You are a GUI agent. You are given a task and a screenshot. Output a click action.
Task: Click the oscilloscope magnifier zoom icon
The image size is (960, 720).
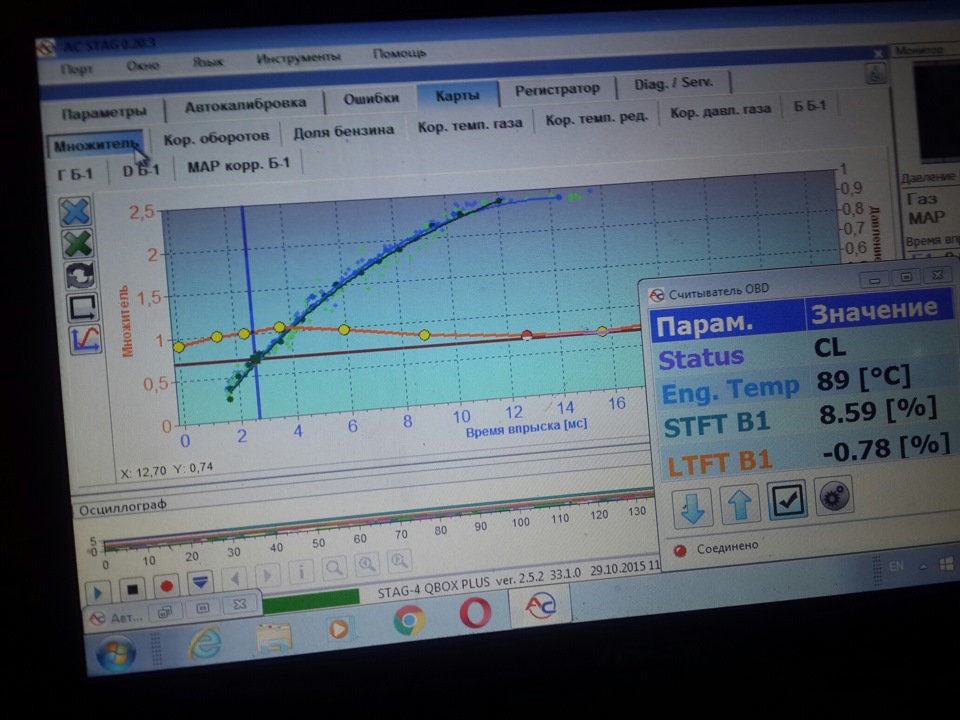coord(334,568)
